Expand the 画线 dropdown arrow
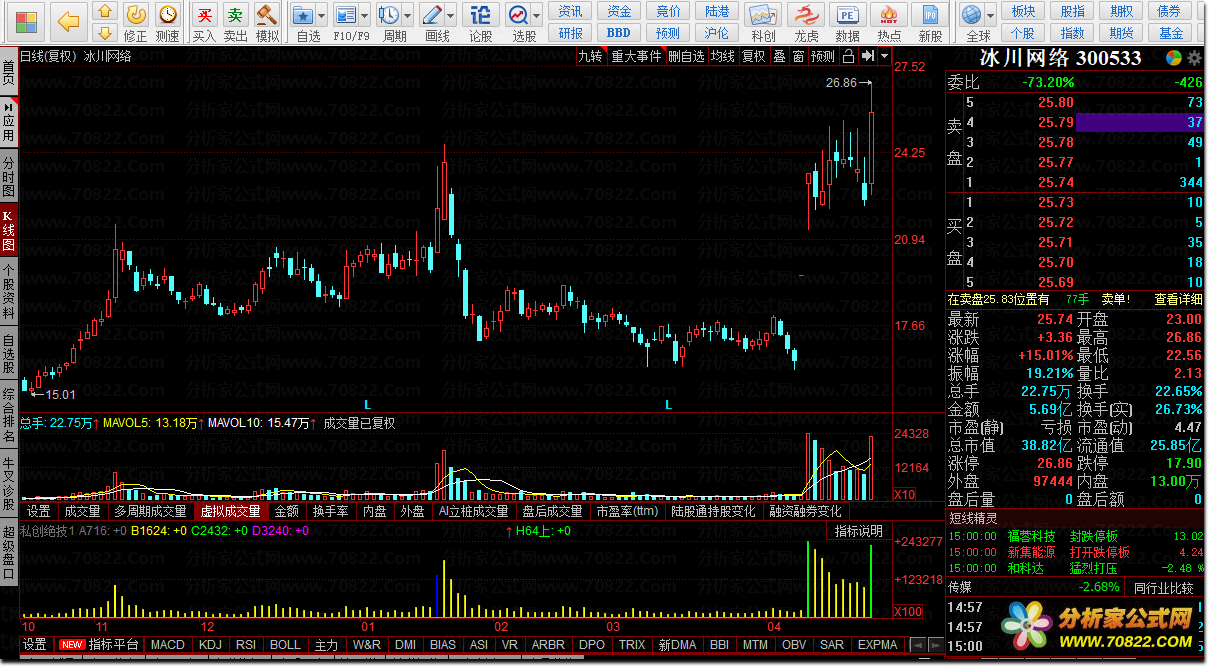 [450, 15]
